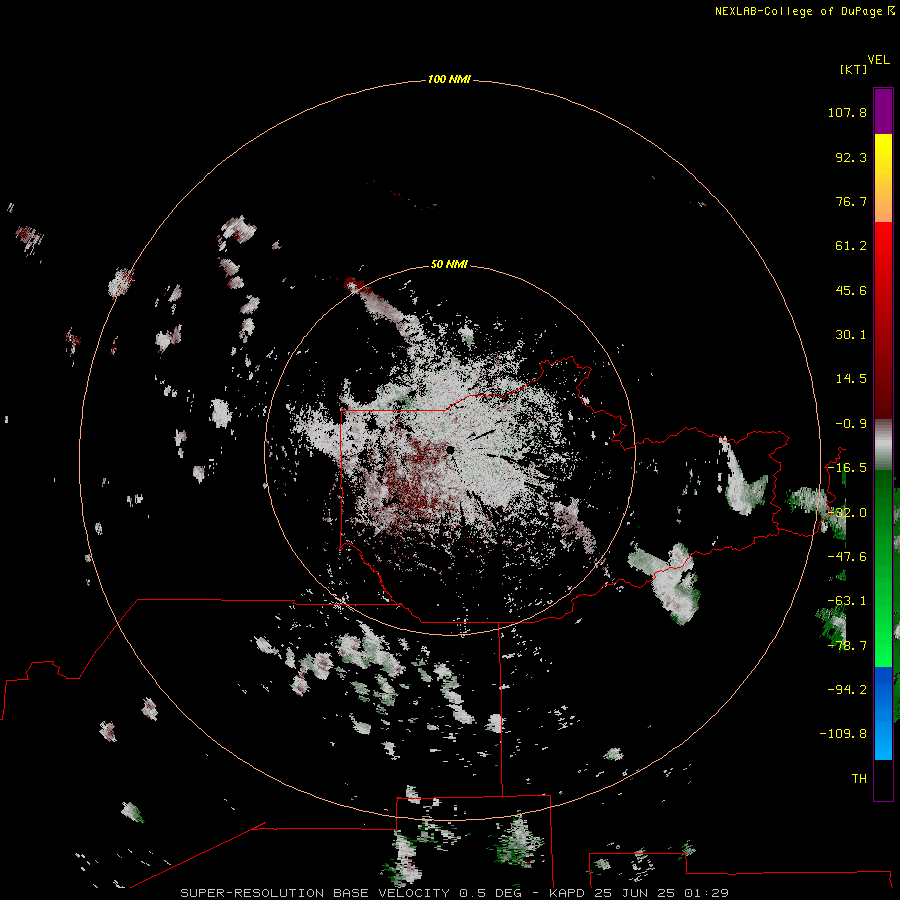This screenshot has height=900, width=900.
Task: Click the 30.1 value on velocity scale
Action: point(851,335)
